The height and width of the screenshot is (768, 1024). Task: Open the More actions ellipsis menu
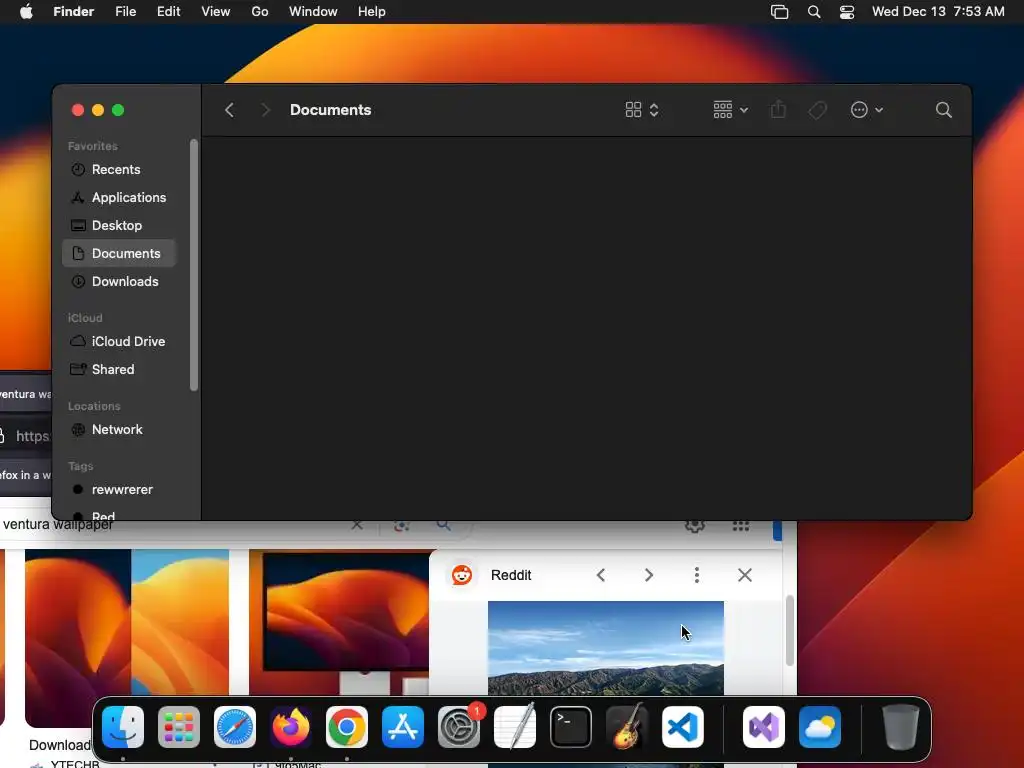(x=866, y=110)
